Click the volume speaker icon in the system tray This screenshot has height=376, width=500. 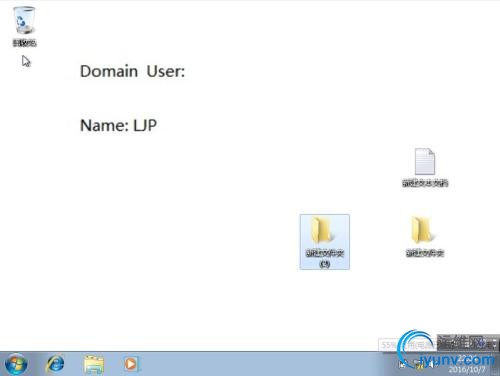pyautogui.click(x=433, y=365)
